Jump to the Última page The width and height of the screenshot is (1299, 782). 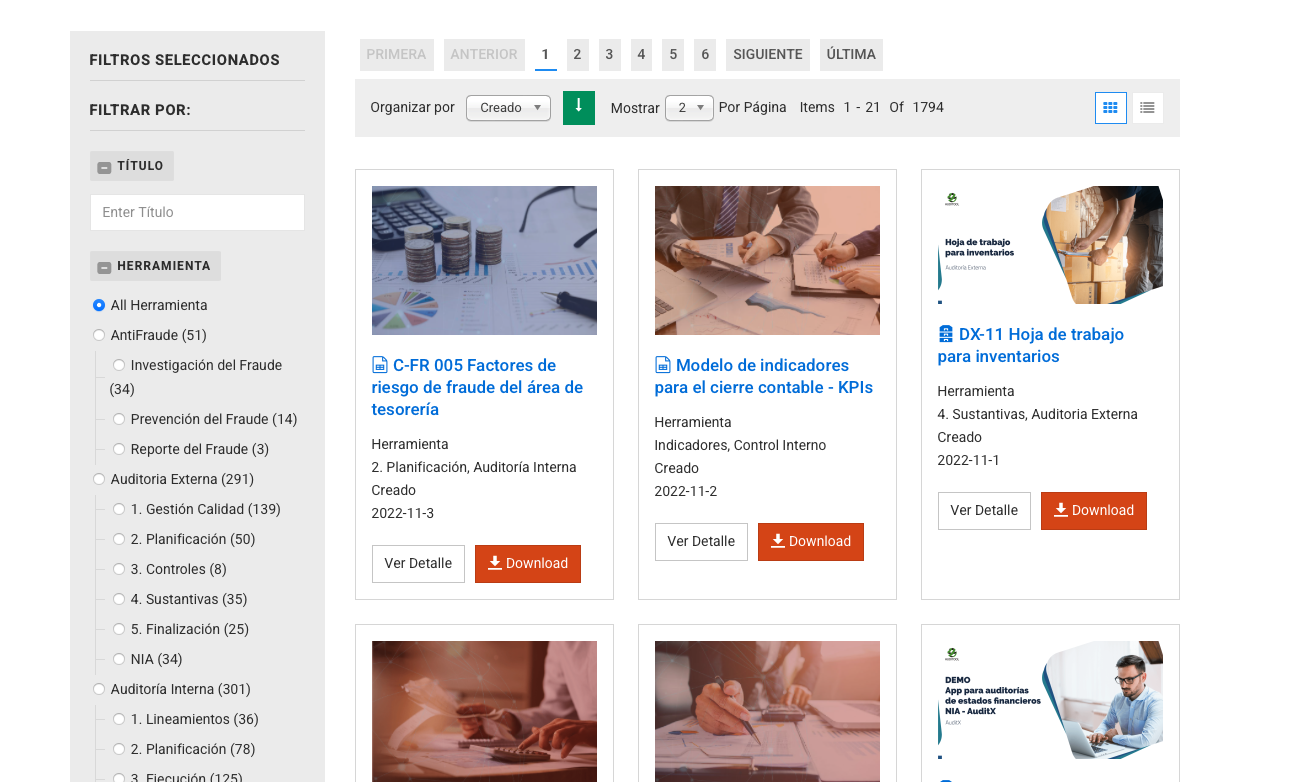851,55
